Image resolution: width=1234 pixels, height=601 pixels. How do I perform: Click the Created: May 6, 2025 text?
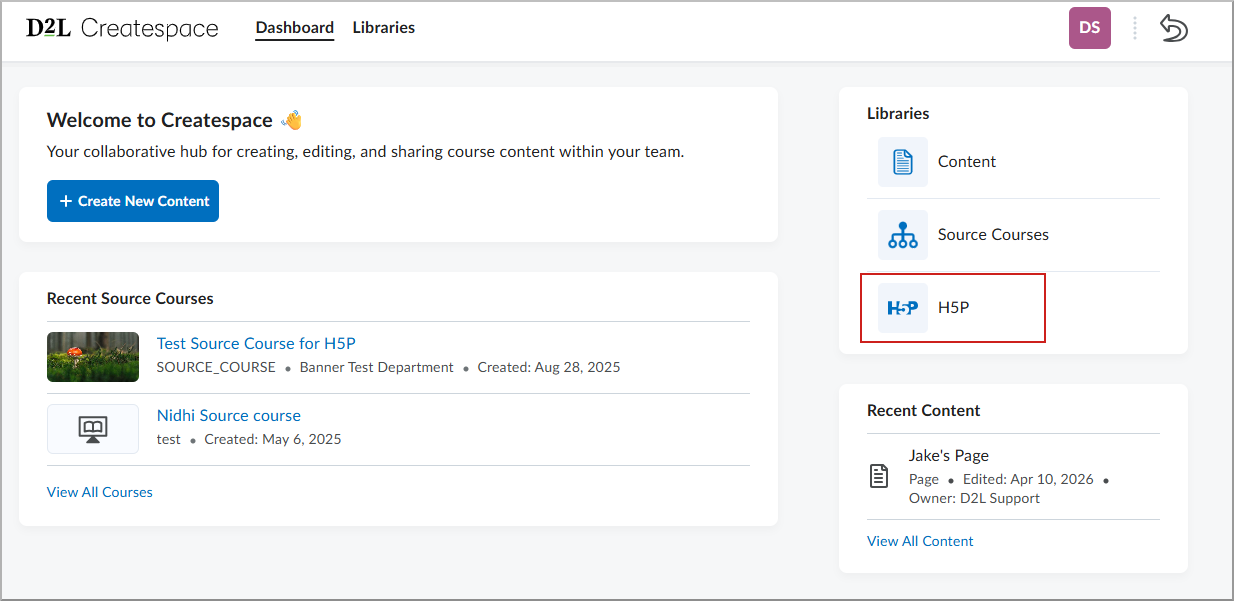pos(273,439)
